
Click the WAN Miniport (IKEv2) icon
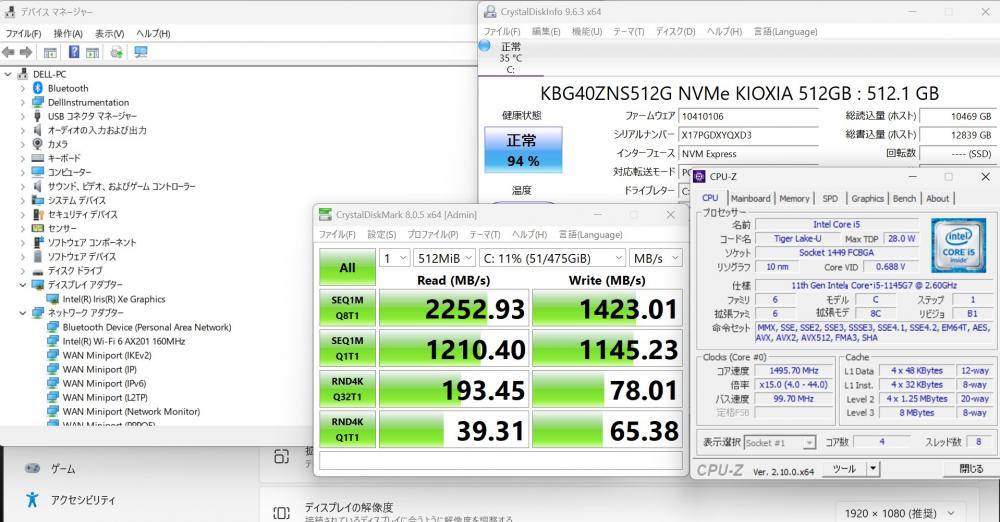click(52, 355)
